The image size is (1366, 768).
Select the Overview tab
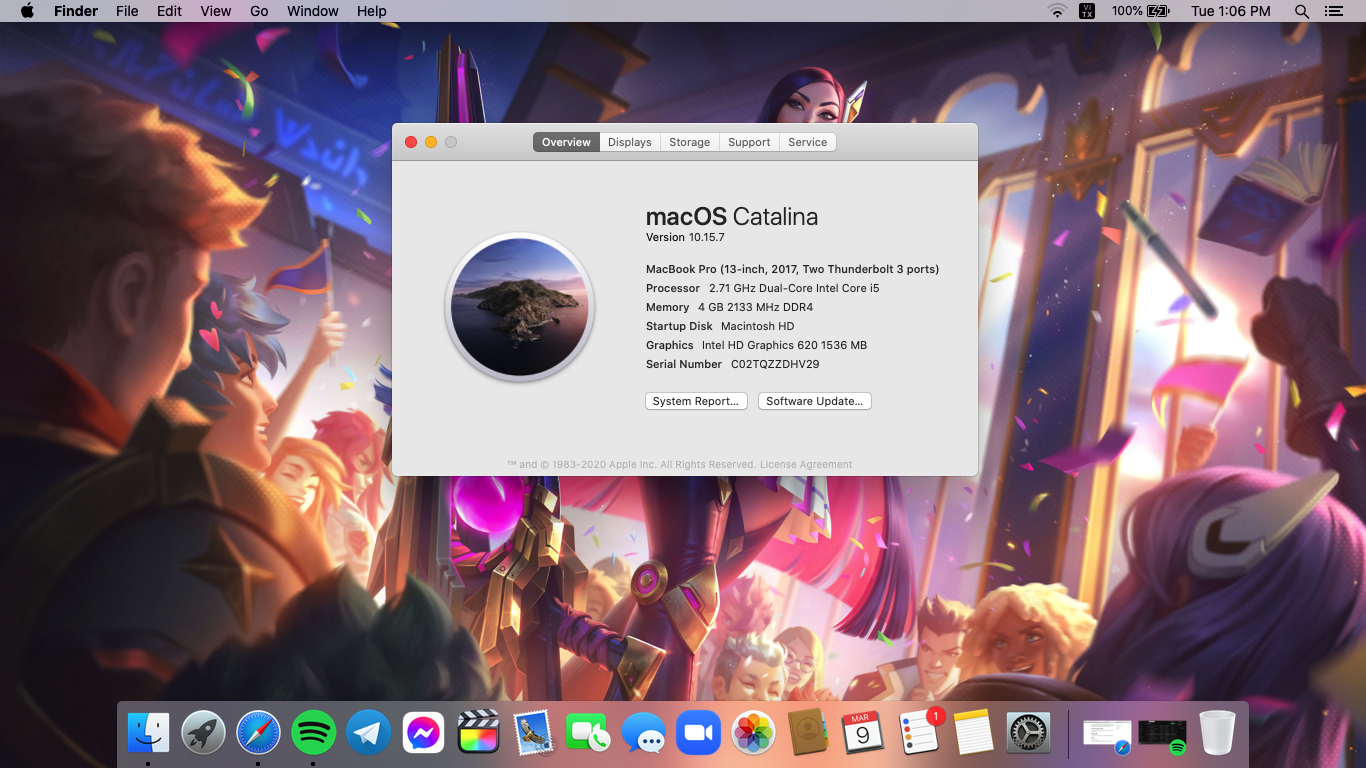click(566, 142)
